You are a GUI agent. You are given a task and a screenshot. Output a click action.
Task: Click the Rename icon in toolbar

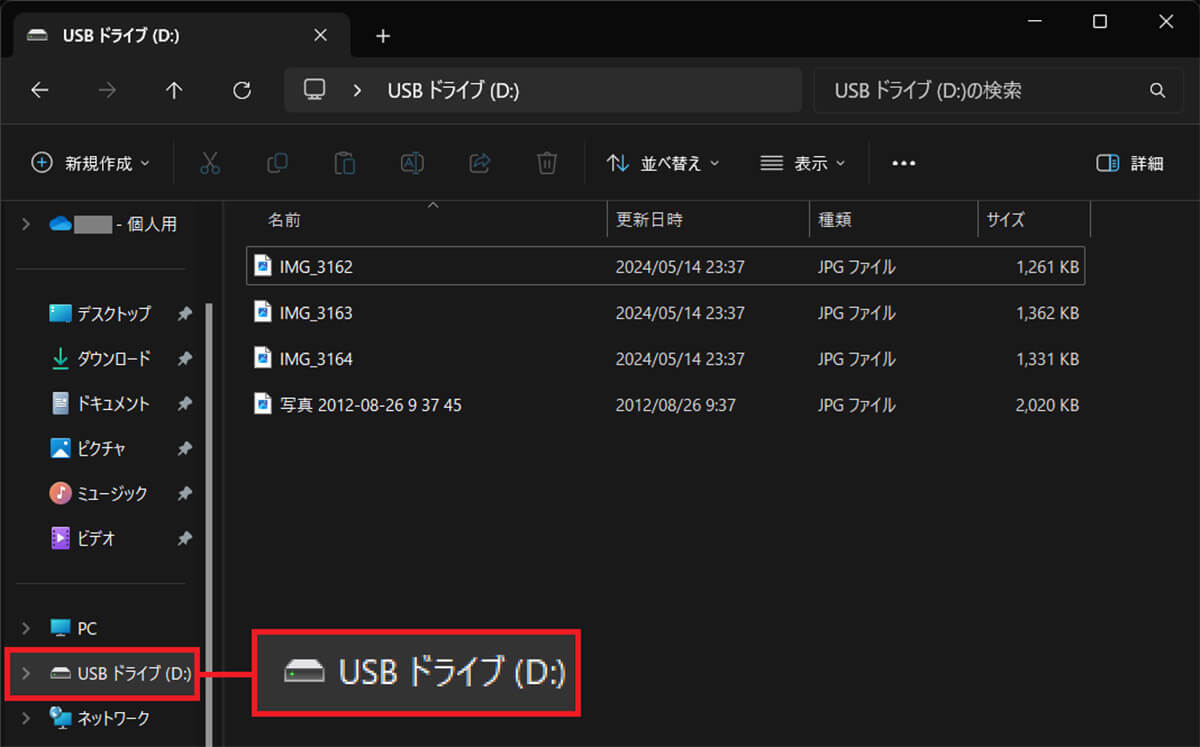click(412, 163)
